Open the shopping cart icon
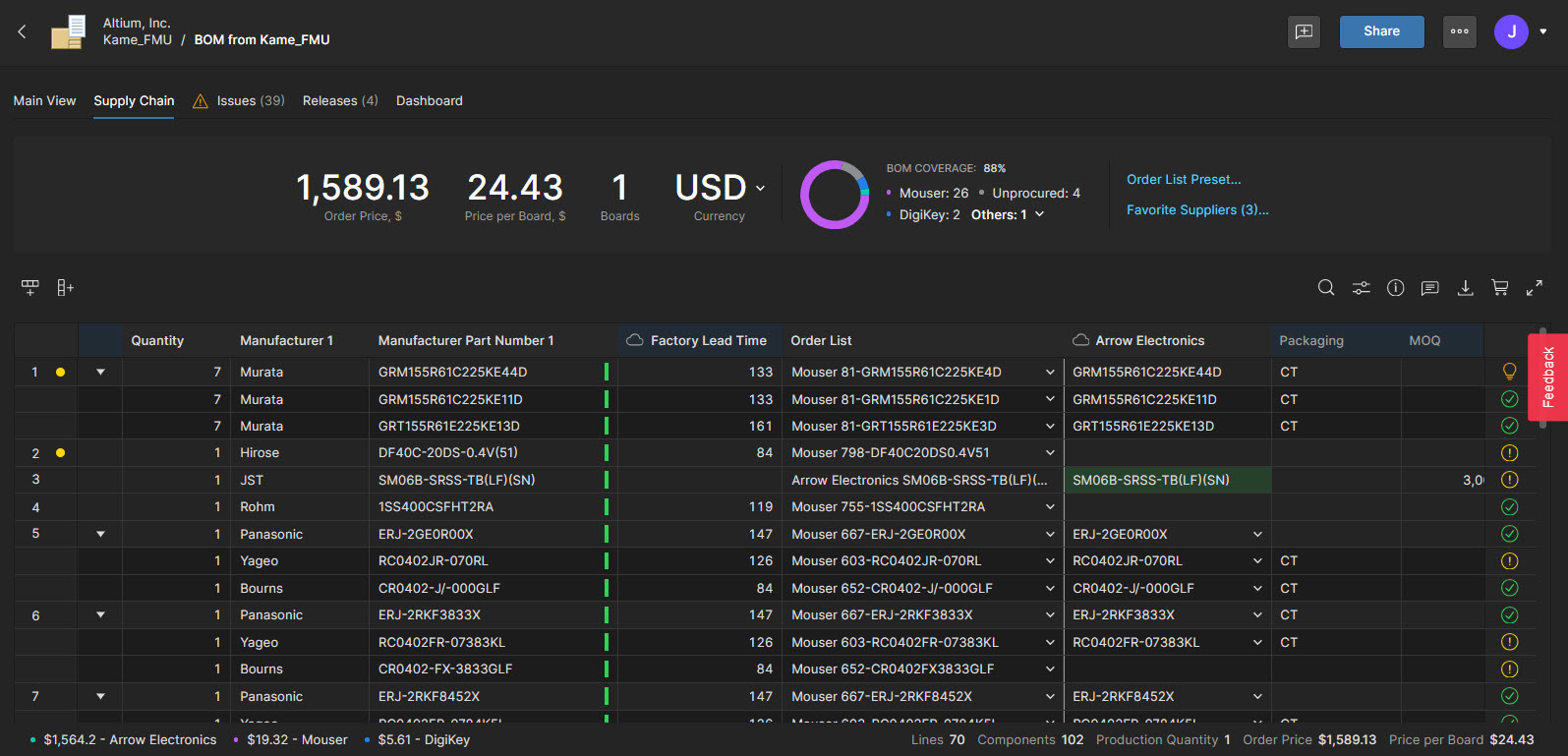Image resolution: width=1568 pixels, height=756 pixels. [1499, 287]
